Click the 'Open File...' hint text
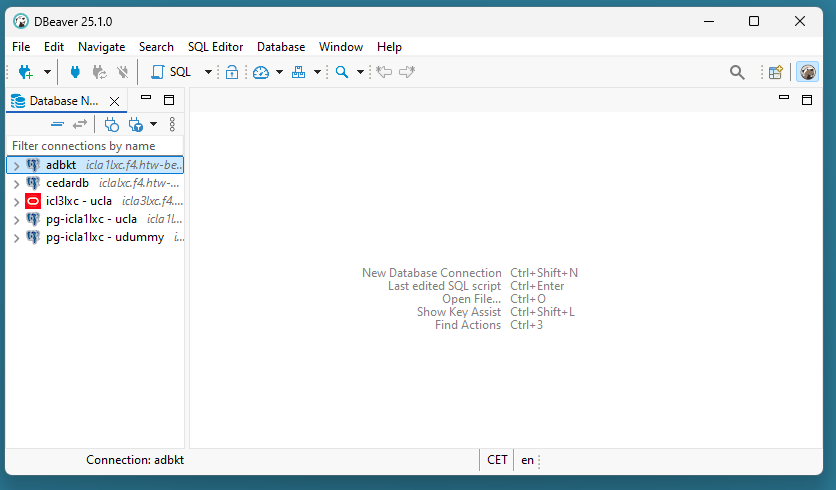 tap(472, 299)
